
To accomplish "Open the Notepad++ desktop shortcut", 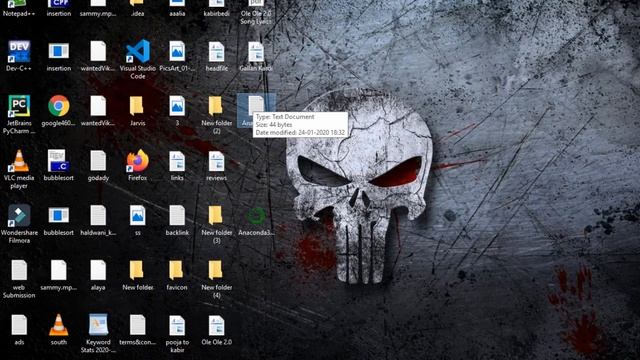I will (19, 8).
